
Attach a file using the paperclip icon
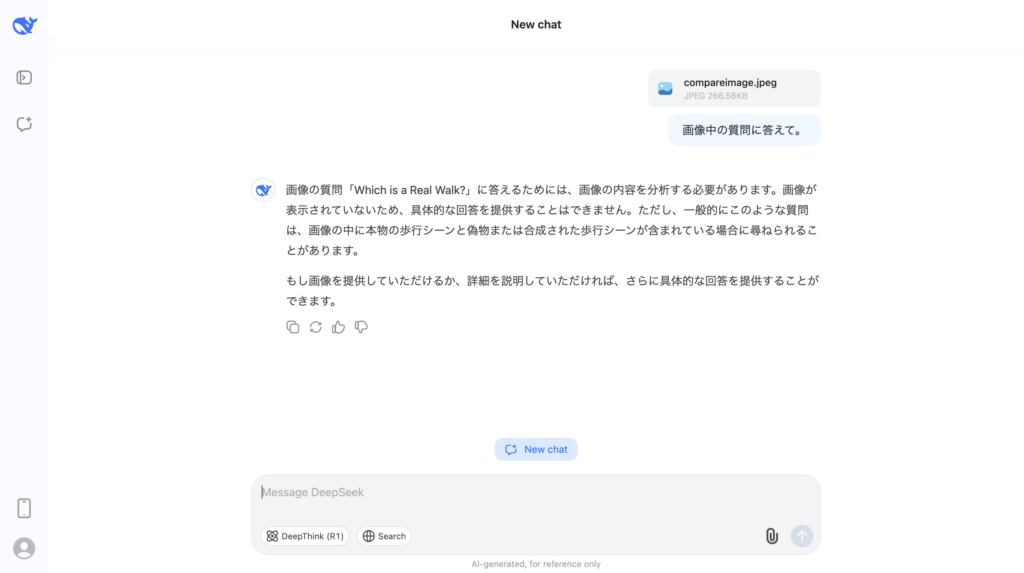tap(771, 536)
